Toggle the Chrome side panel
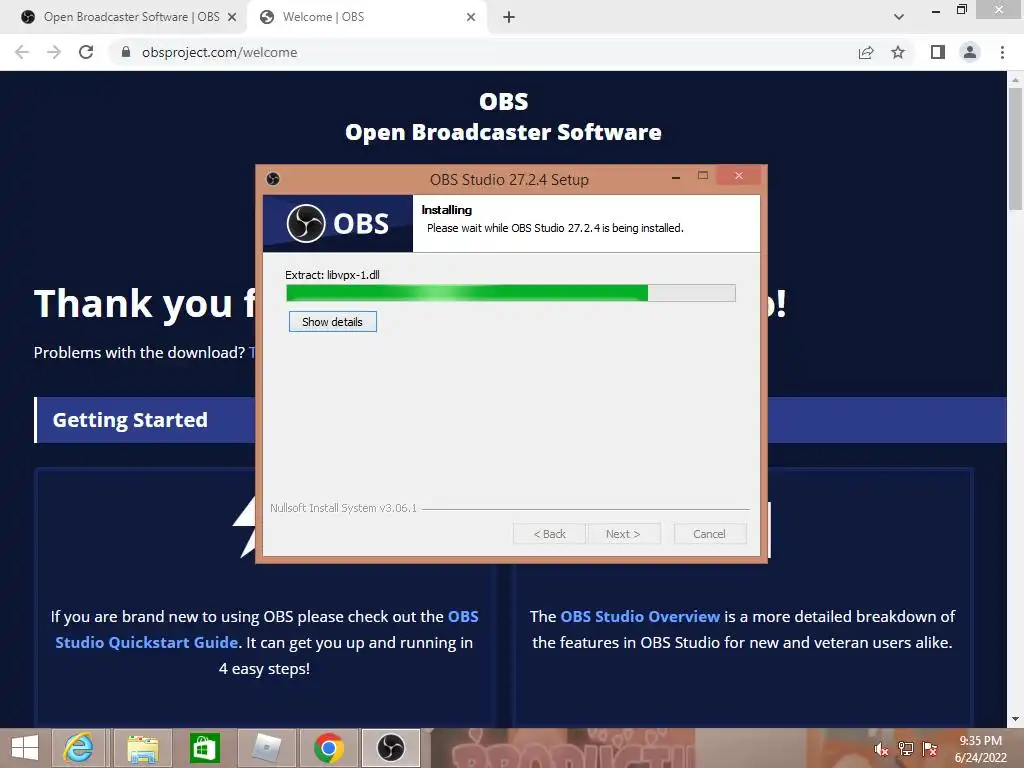Screen dimensions: 1024x768 click(938, 52)
